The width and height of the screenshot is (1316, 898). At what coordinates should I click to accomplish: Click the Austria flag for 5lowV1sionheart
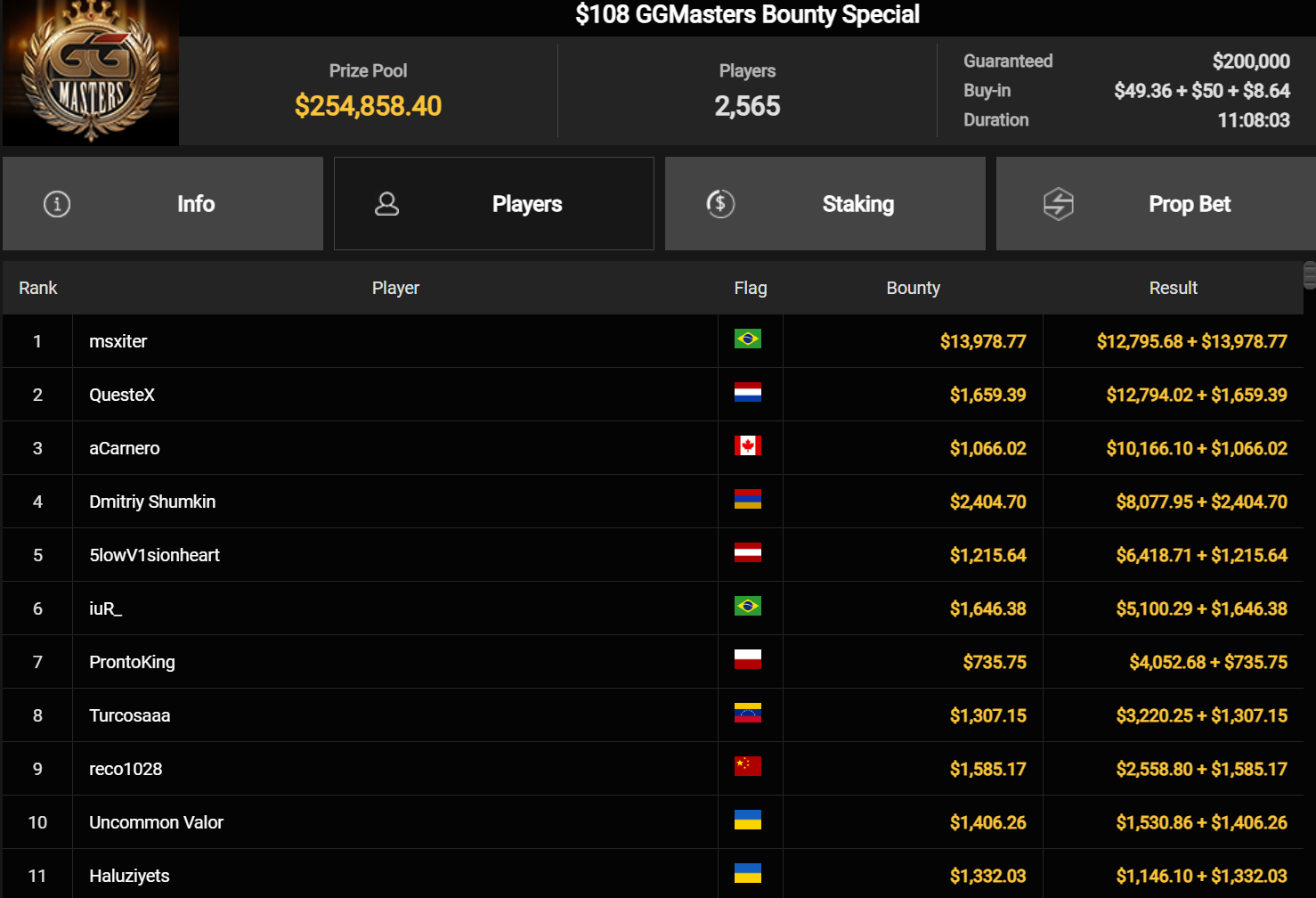(748, 552)
